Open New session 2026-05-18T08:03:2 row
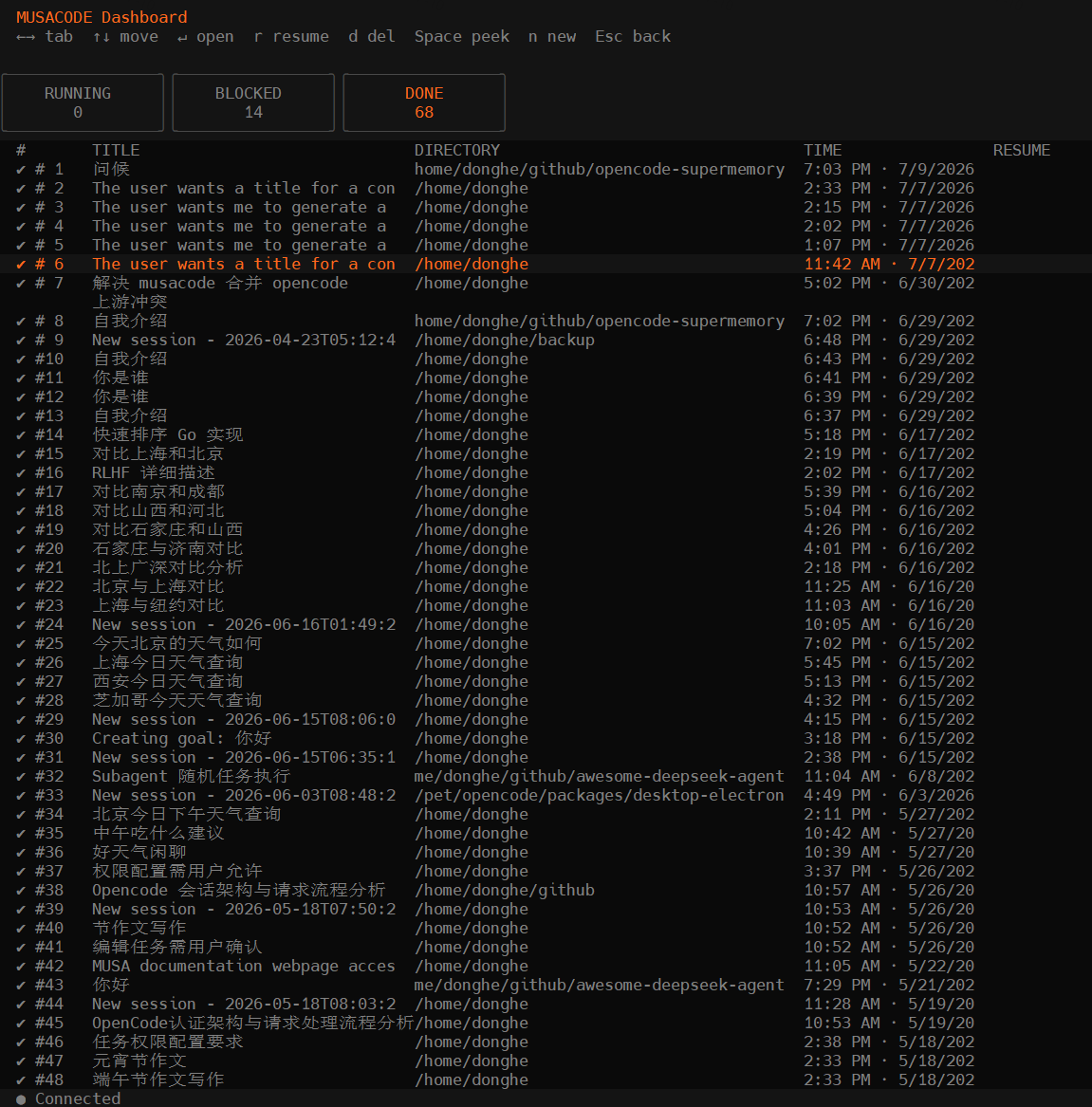Image resolution: width=1092 pixels, height=1107 pixels. [546, 1005]
